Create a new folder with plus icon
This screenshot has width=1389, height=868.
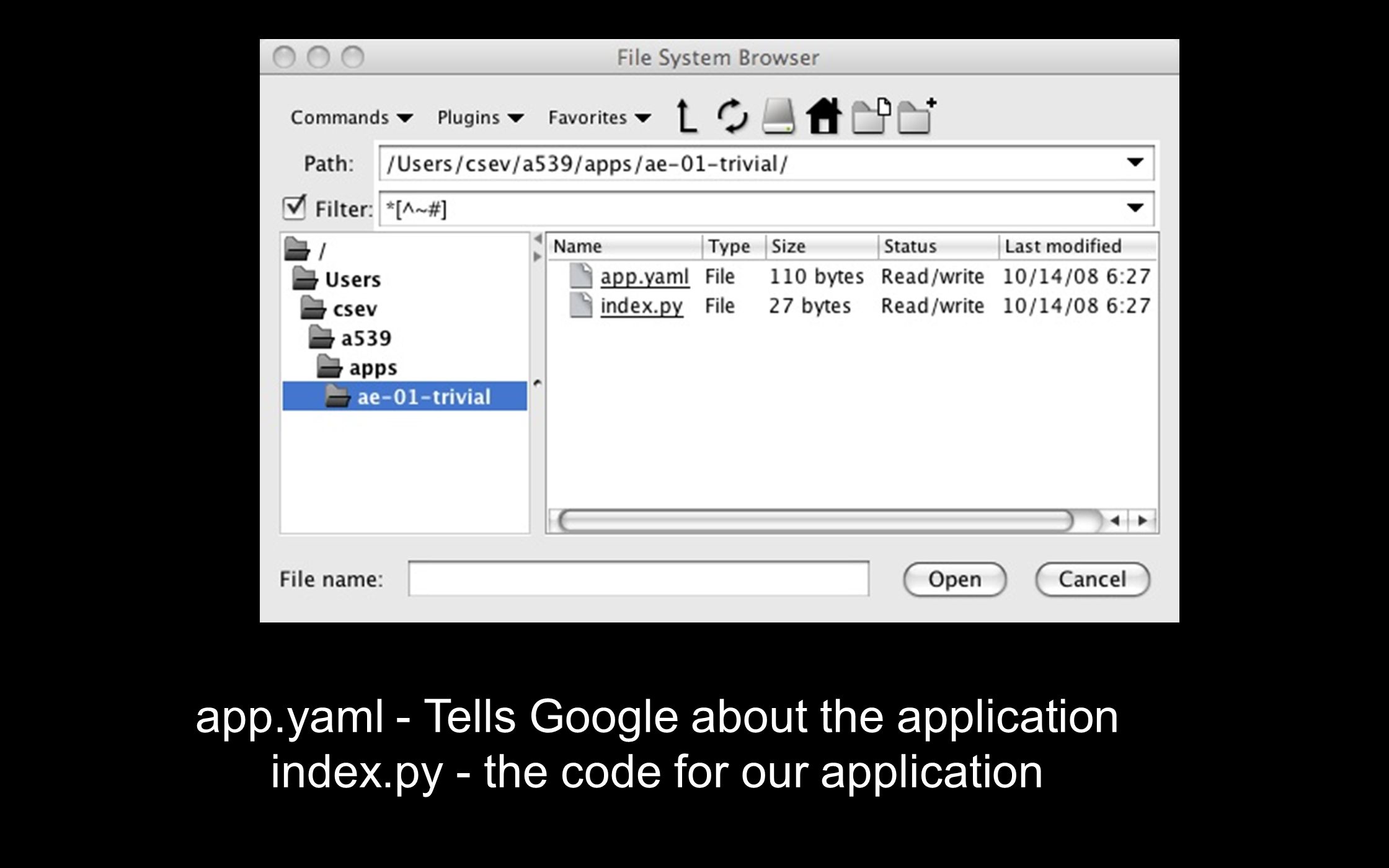click(x=917, y=116)
